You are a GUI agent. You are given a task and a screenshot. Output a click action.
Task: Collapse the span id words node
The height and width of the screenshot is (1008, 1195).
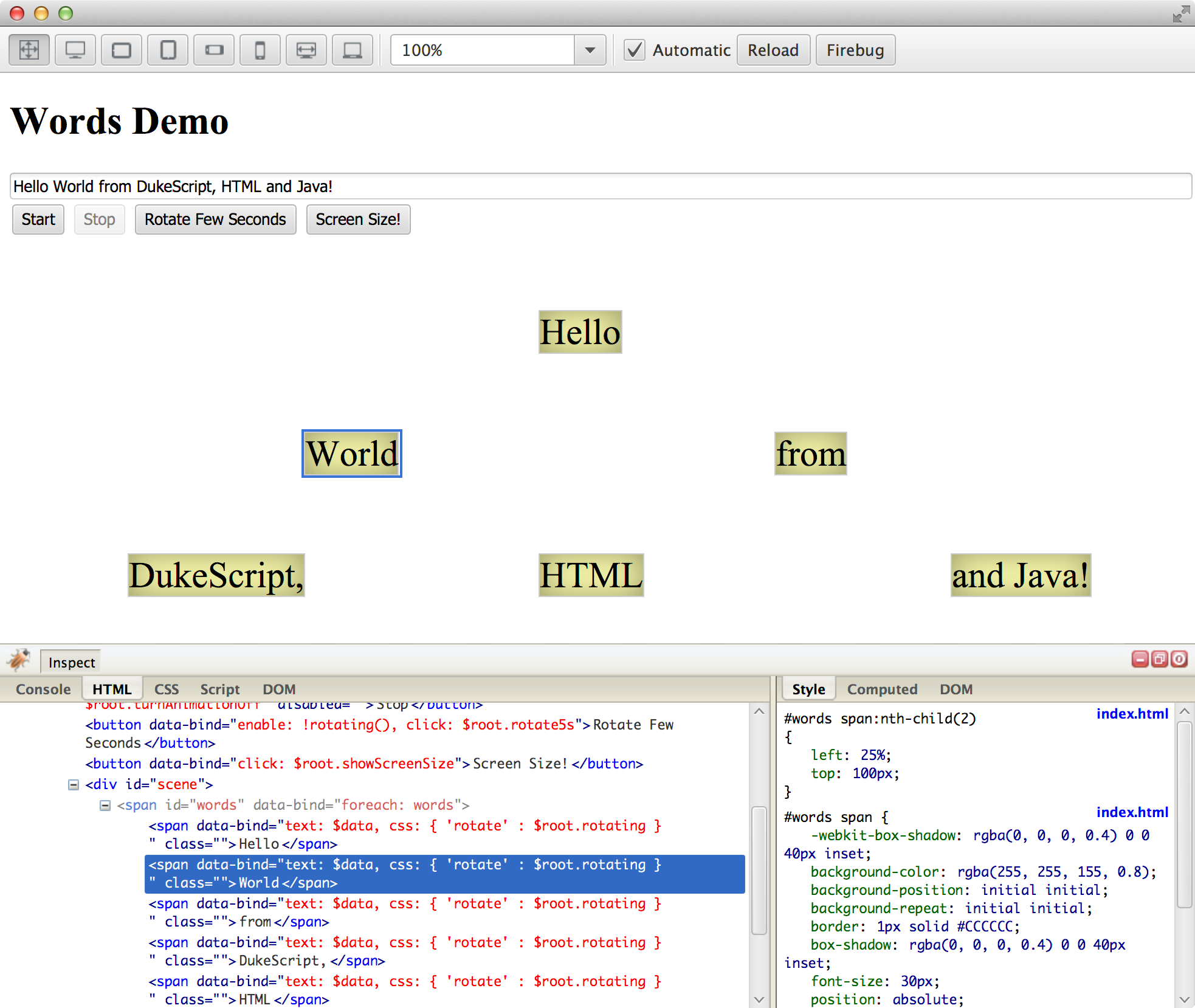pos(105,805)
